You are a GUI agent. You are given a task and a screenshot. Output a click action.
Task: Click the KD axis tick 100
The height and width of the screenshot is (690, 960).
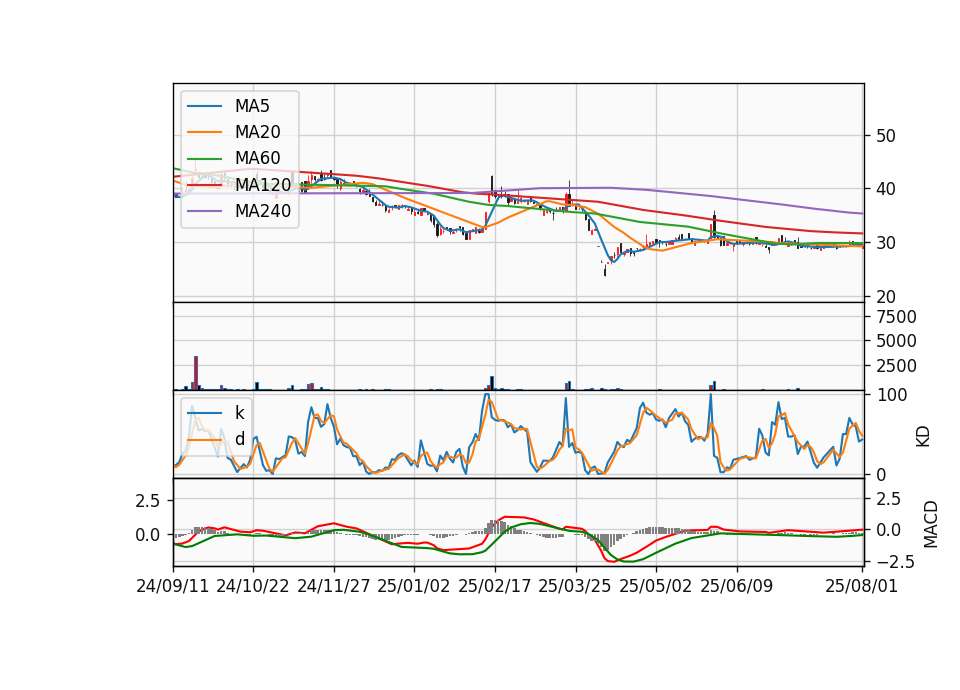click(x=891, y=395)
